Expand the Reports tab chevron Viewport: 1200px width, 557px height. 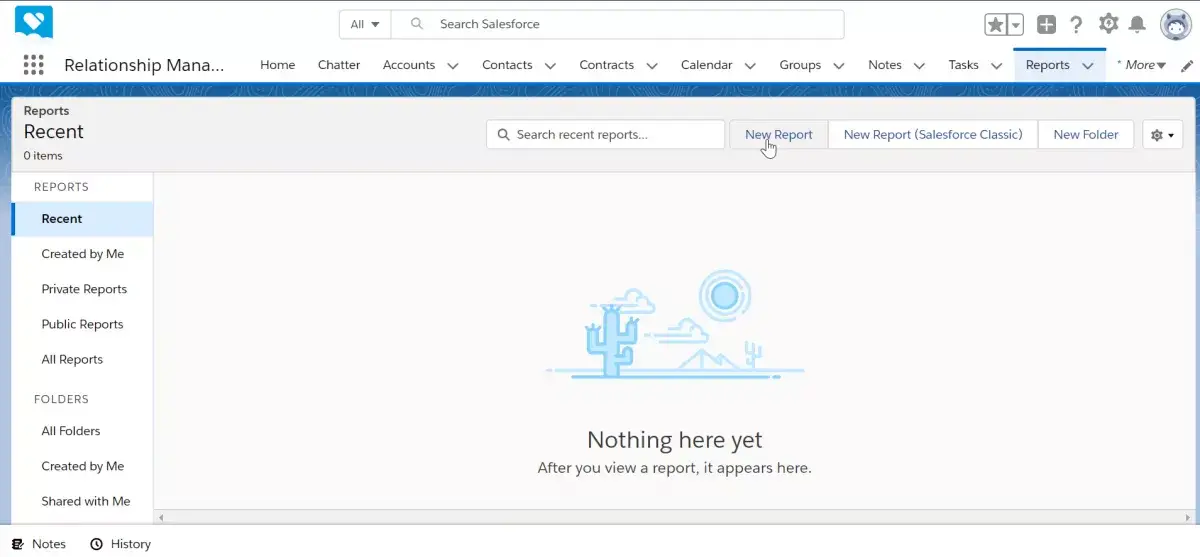point(1087,66)
